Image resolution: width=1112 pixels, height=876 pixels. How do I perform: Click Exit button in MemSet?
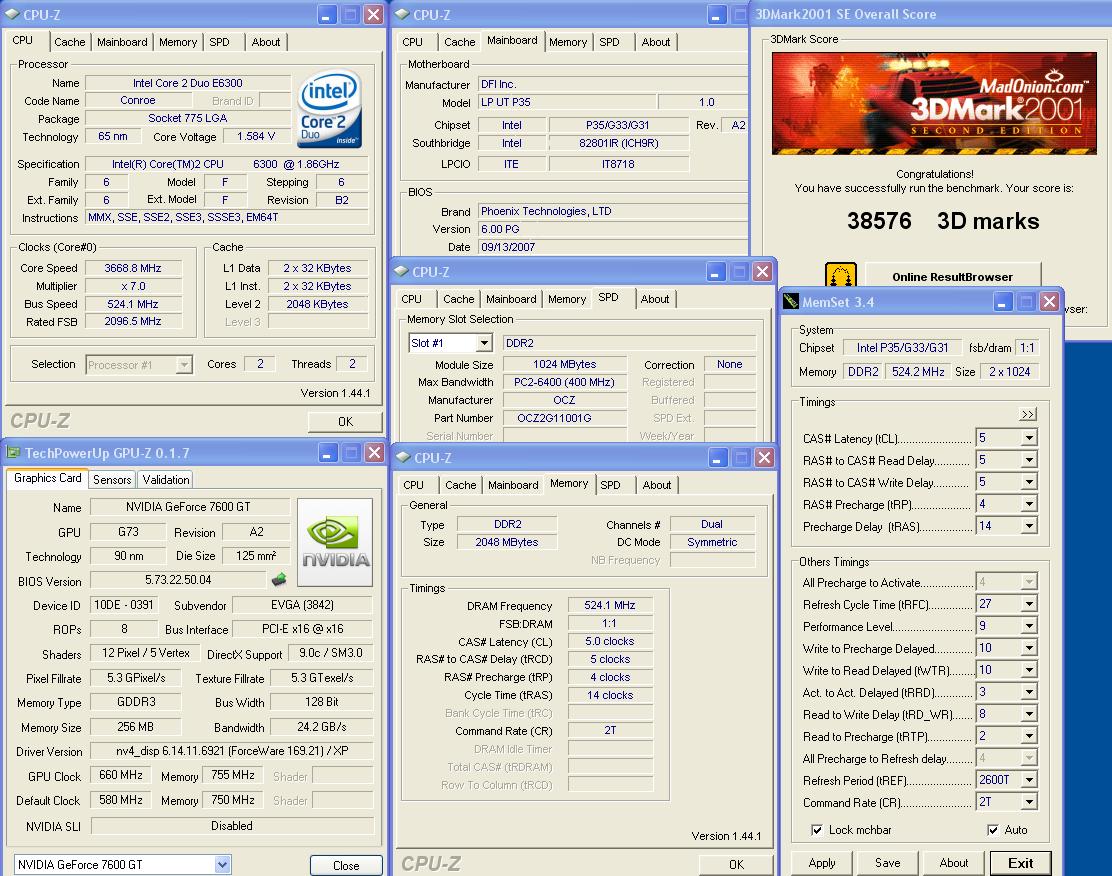coord(1021,863)
